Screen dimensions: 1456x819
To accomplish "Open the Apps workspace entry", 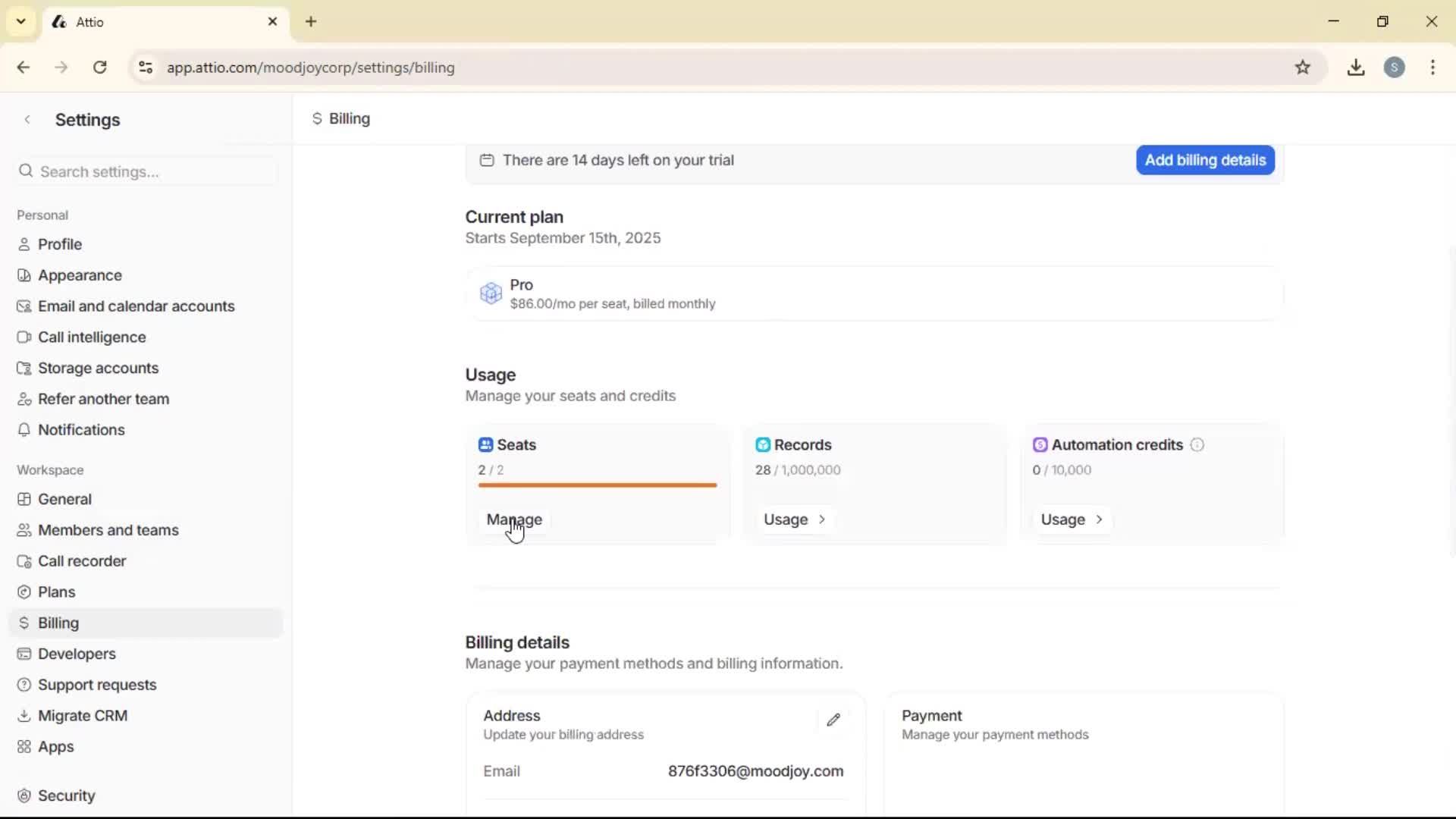I will [x=55, y=746].
